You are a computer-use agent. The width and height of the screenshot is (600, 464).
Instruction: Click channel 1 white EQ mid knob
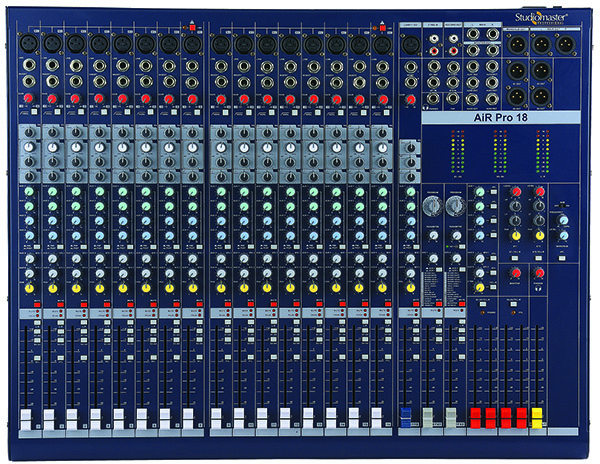(x=29, y=147)
